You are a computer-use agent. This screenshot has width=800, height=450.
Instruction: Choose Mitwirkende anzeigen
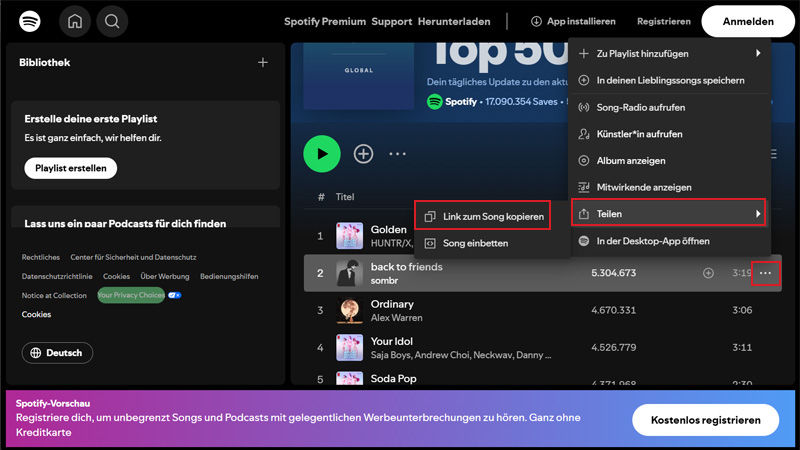point(668,187)
